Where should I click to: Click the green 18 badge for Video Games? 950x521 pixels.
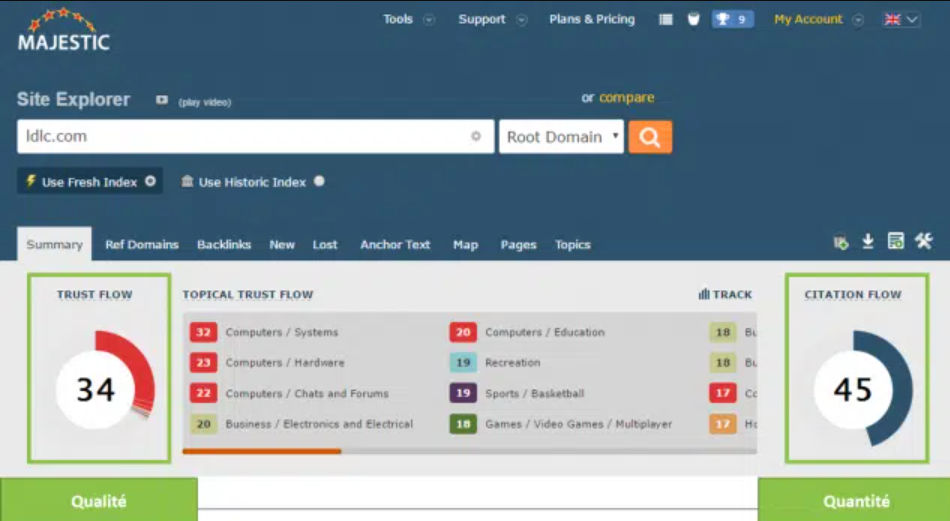pyautogui.click(x=463, y=424)
